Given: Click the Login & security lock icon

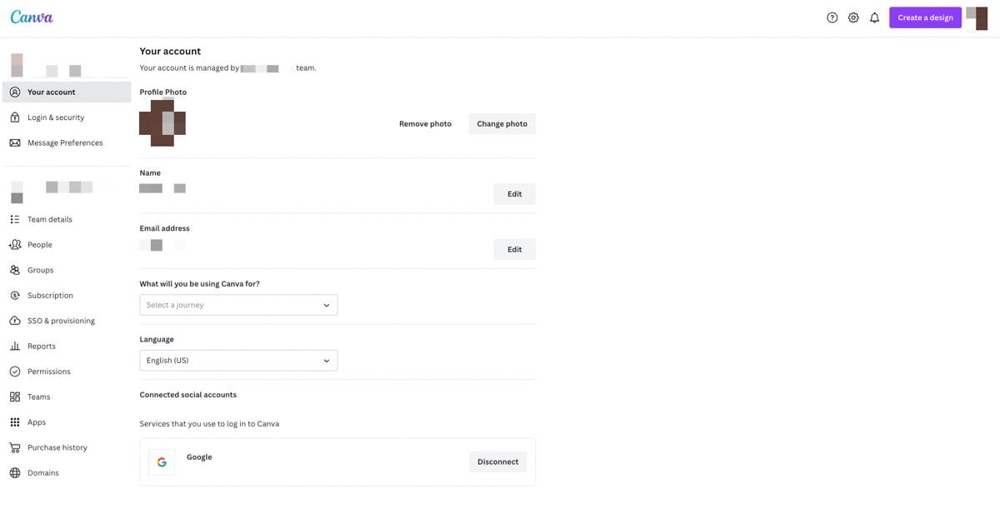Looking at the screenshot, I should click(x=15, y=117).
